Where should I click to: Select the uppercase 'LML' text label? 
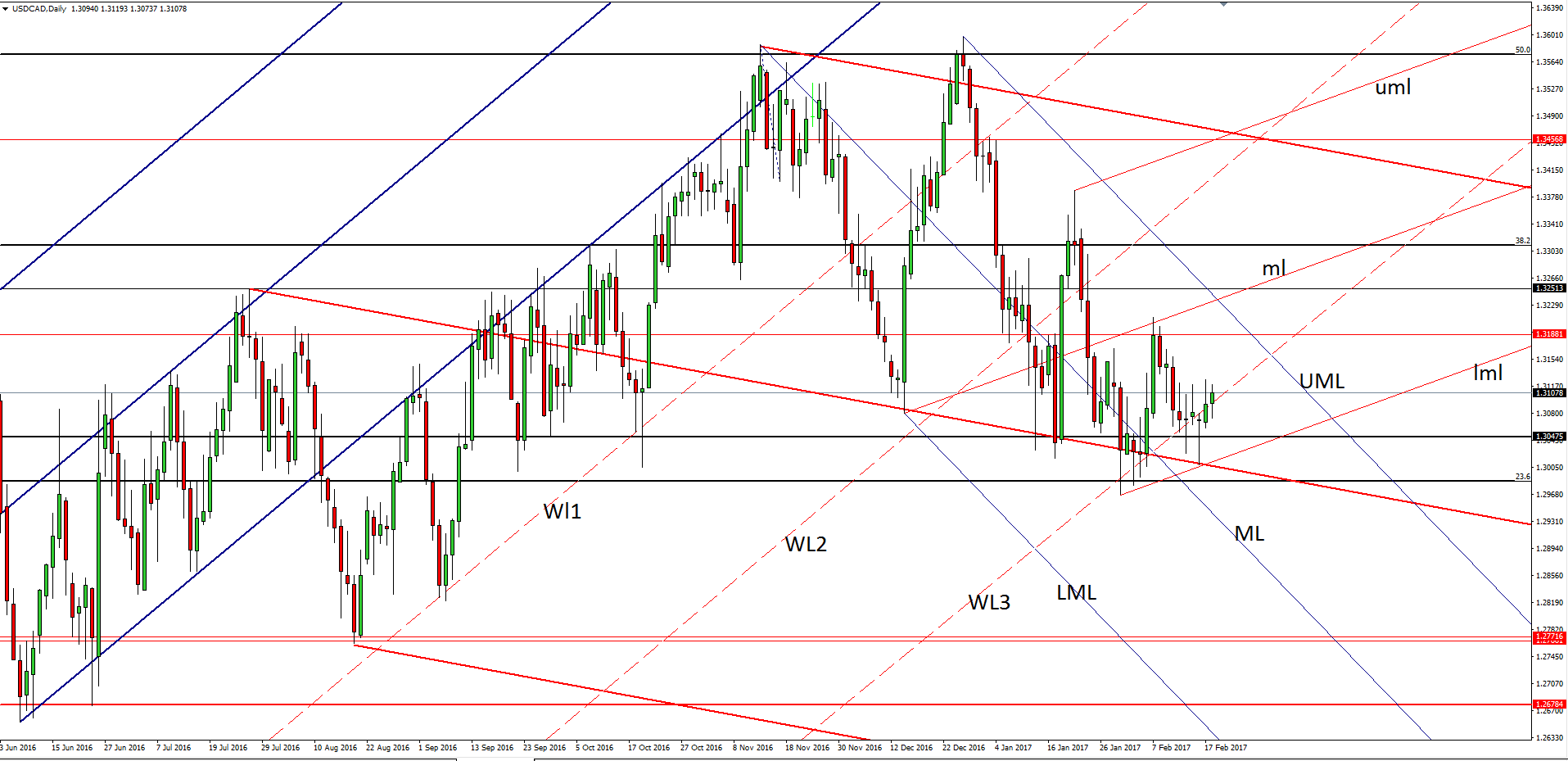click(1076, 592)
